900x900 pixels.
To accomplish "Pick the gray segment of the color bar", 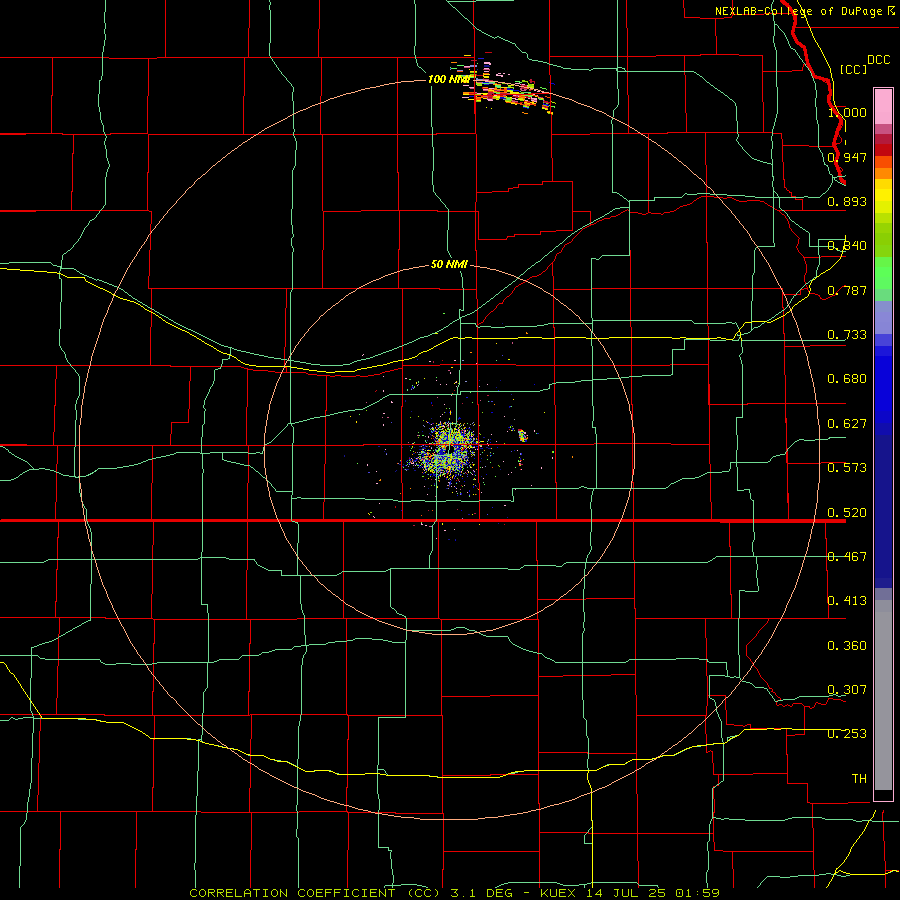I will (x=883, y=695).
